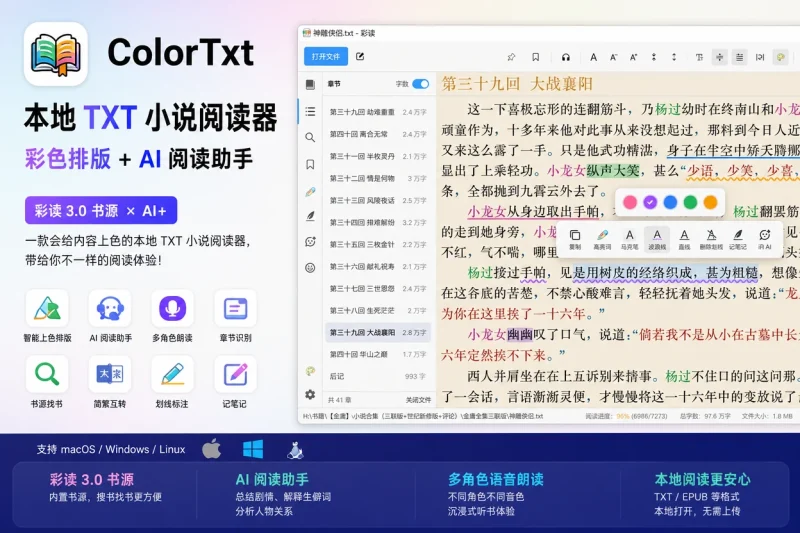Screen dimensions: 800x533
Task: Decrease font size with the A- icon
Action: click(x=614, y=57)
